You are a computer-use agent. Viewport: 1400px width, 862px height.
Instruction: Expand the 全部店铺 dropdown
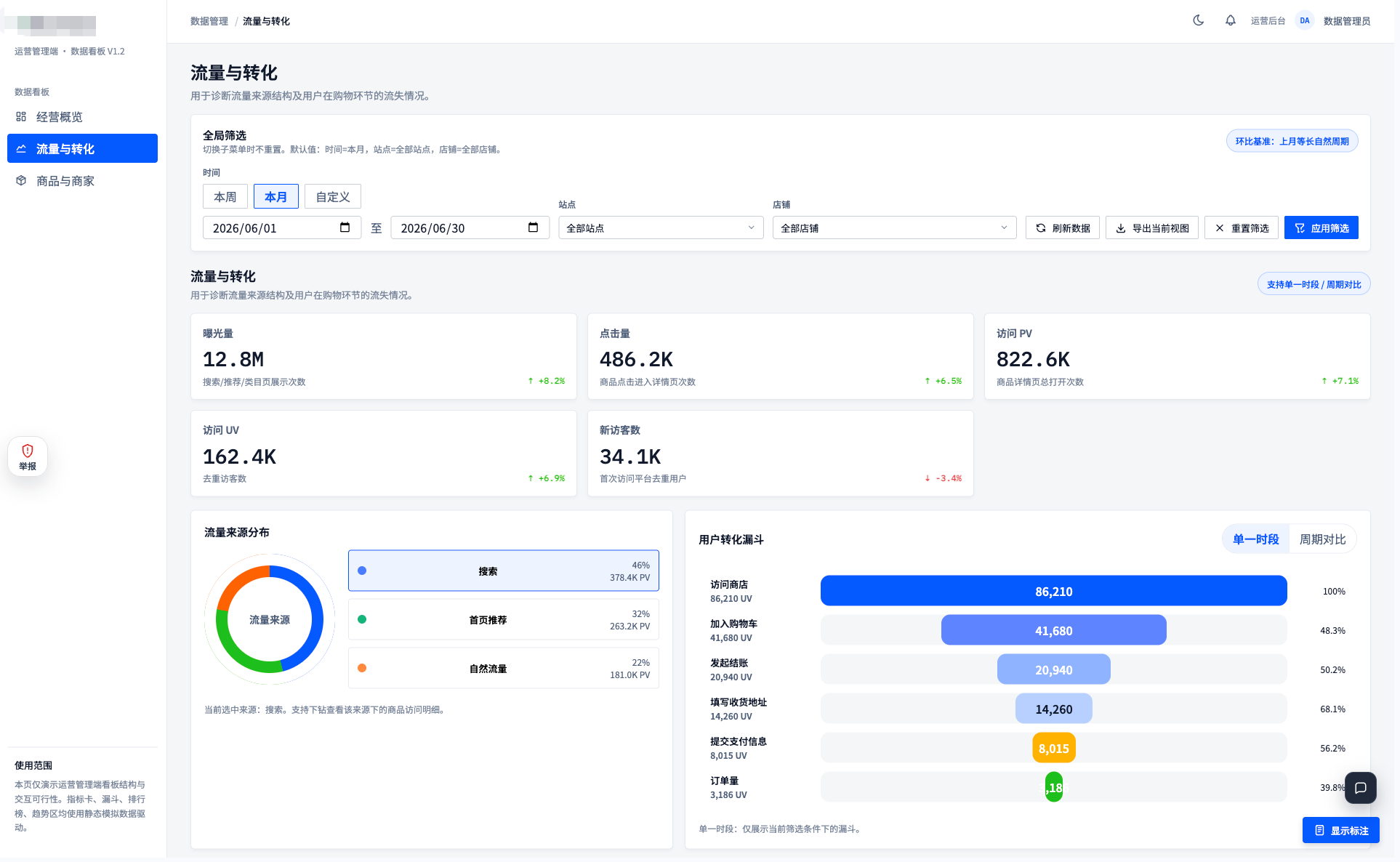click(x=894, y=227)
